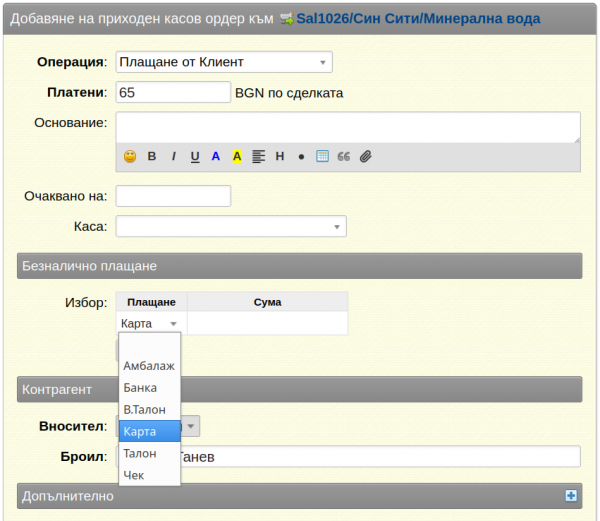Image resolution: width=600 pixels, height=521 pixels.
Task: Click the Очаквано на field
Action: (173, 196)
